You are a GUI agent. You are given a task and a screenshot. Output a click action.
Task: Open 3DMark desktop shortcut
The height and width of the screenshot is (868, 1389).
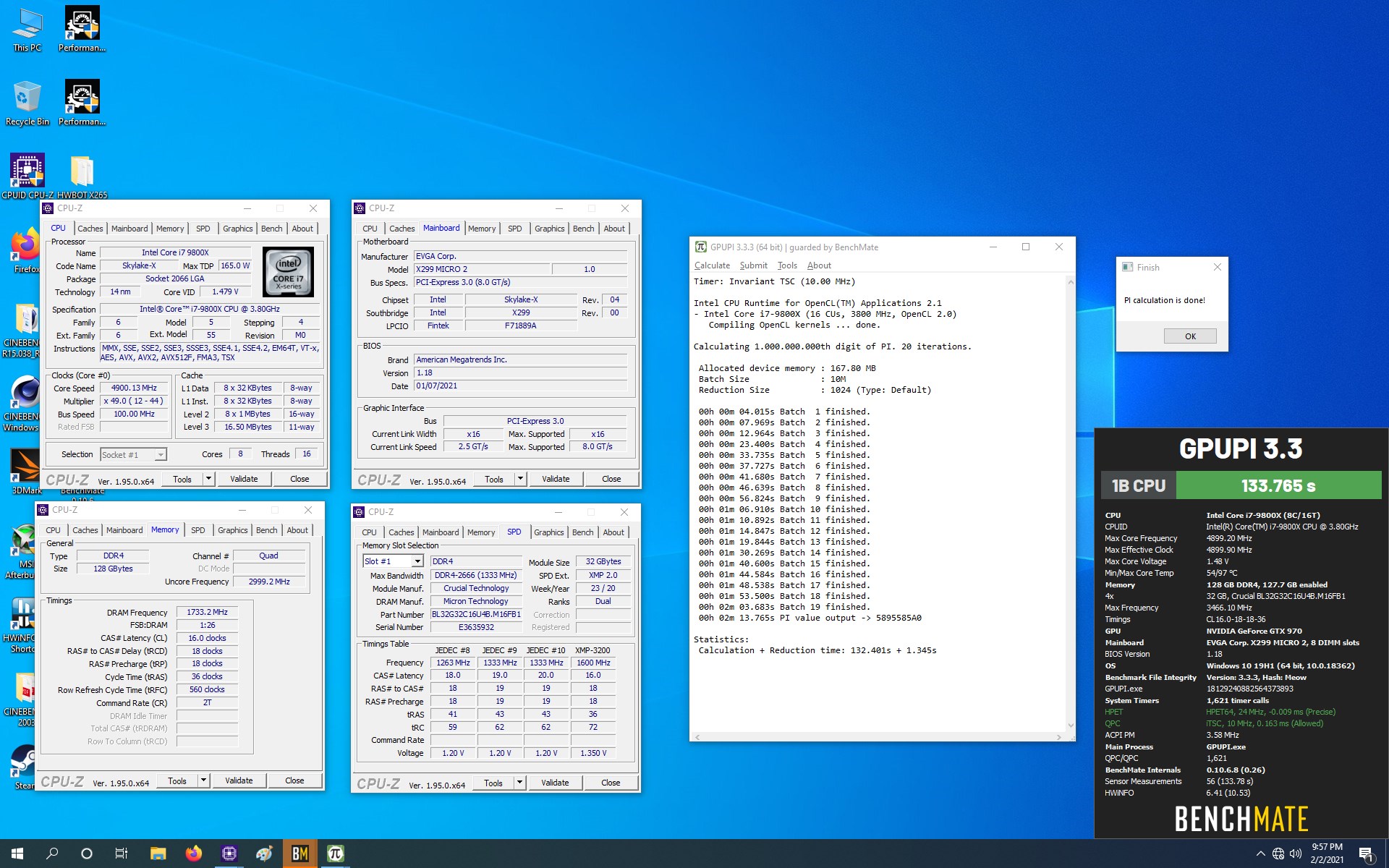tap(26, 470)
